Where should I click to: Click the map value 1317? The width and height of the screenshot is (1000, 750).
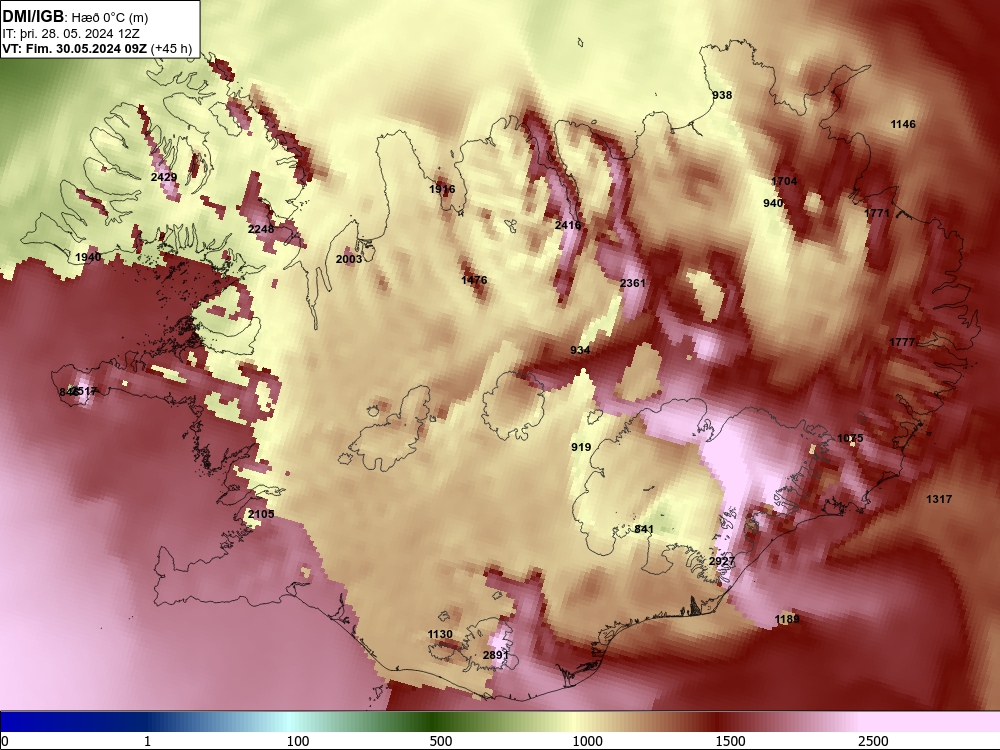point(939,499)
